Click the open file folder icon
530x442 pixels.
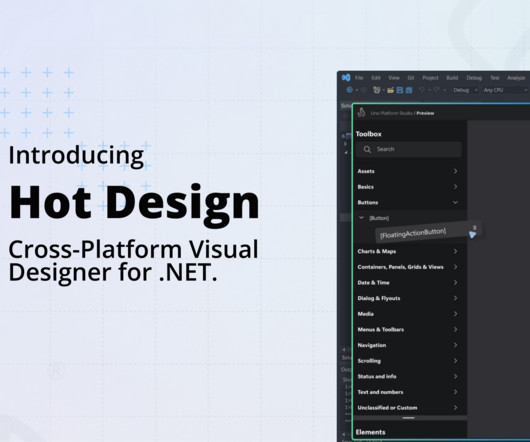tap(390, 90)
